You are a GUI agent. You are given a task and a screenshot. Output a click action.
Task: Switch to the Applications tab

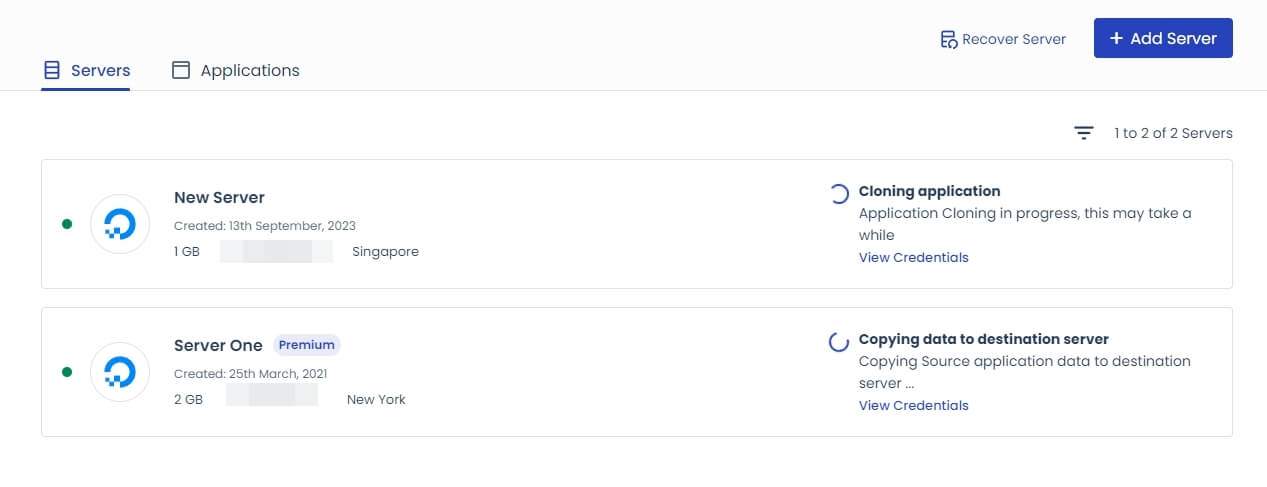[x=236, y=70]
